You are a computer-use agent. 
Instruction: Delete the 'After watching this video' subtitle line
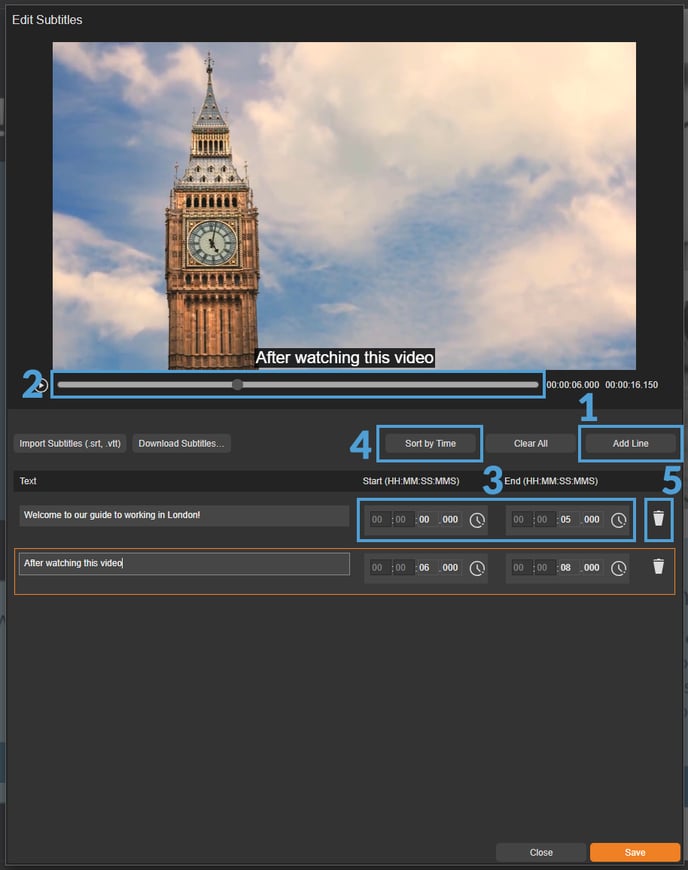click(x=658, y=567)
